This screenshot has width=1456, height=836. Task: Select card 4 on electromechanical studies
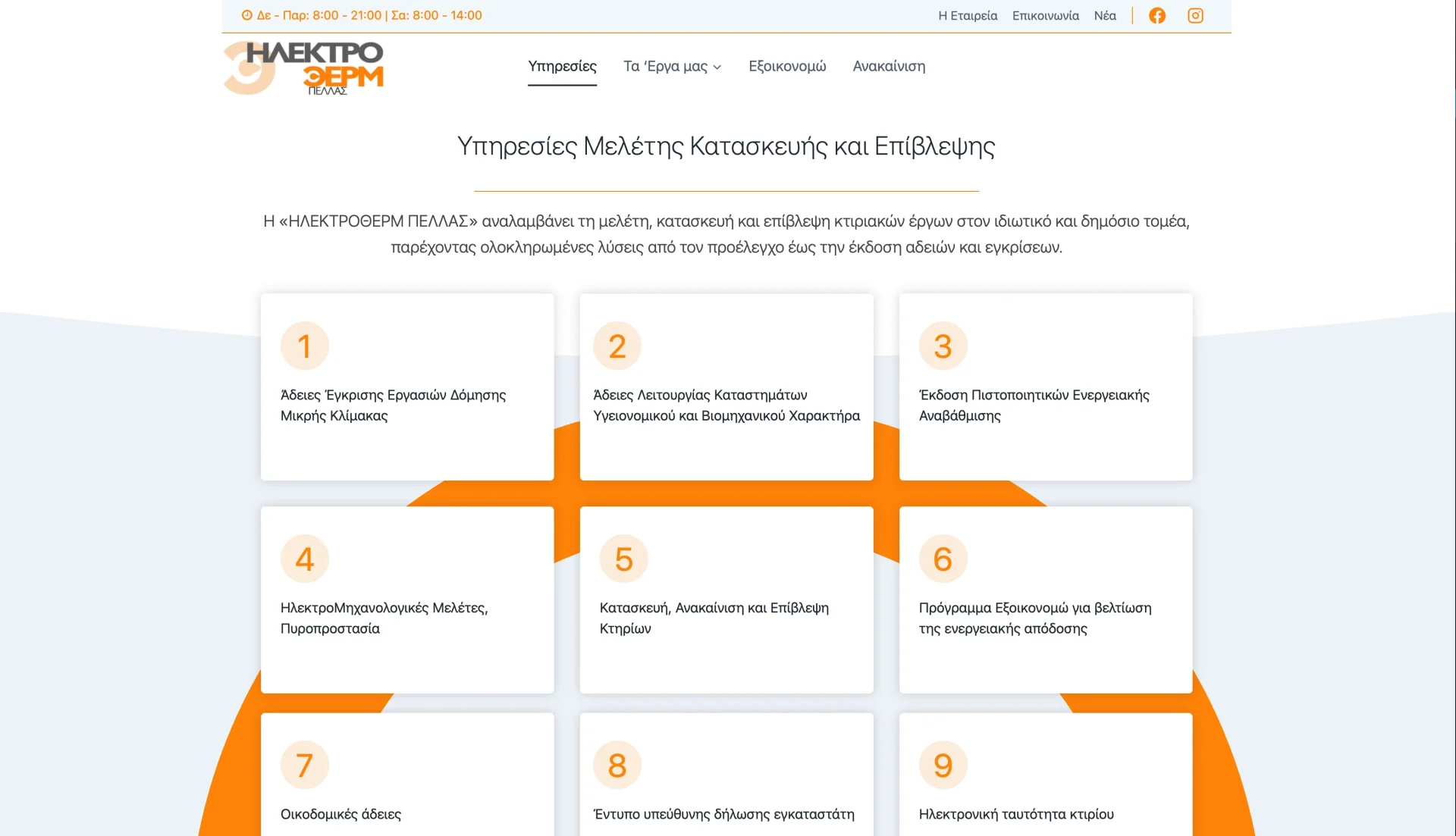pos(406,599)
